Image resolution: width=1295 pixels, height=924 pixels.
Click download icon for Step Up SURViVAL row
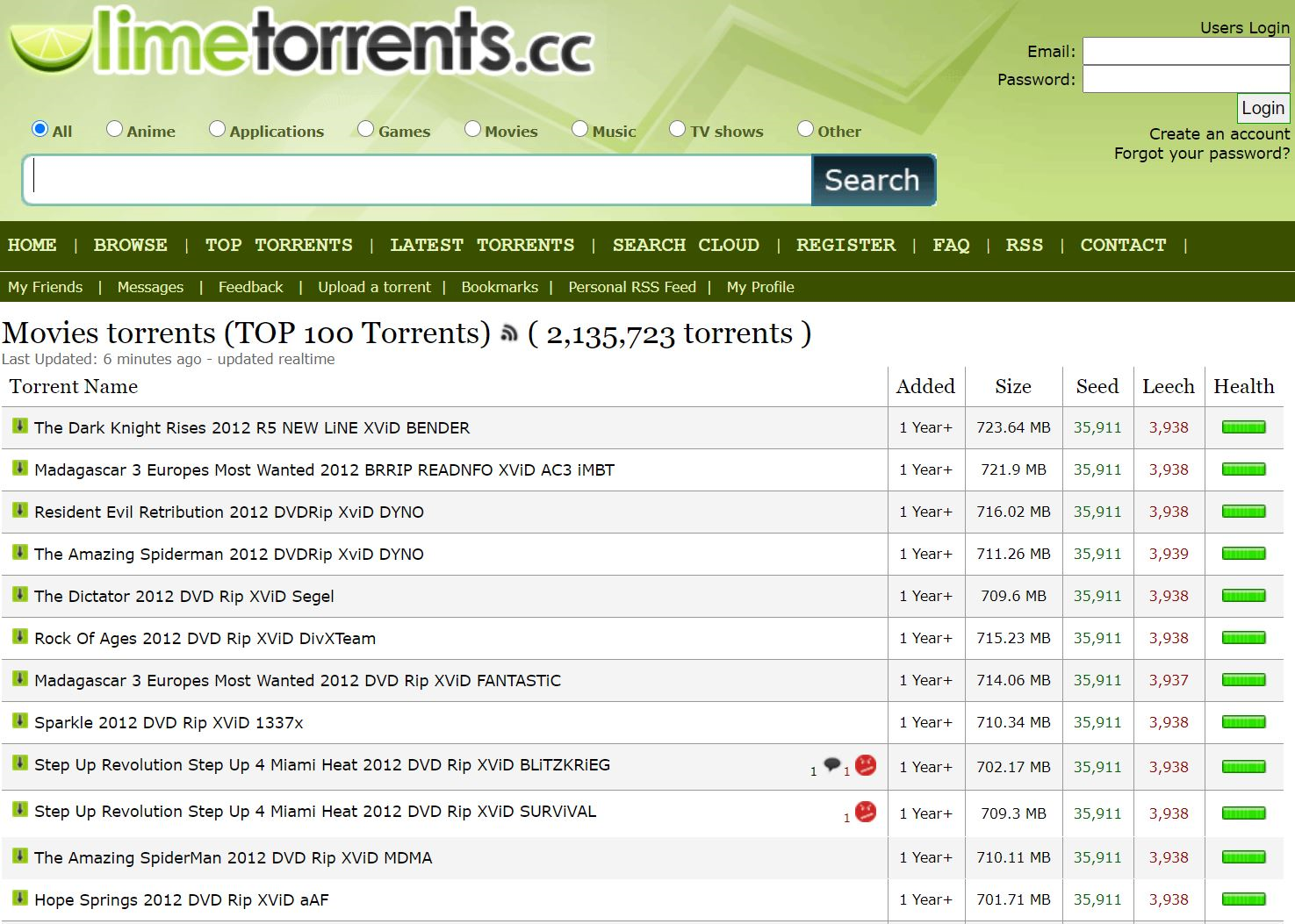pos(19,810)
